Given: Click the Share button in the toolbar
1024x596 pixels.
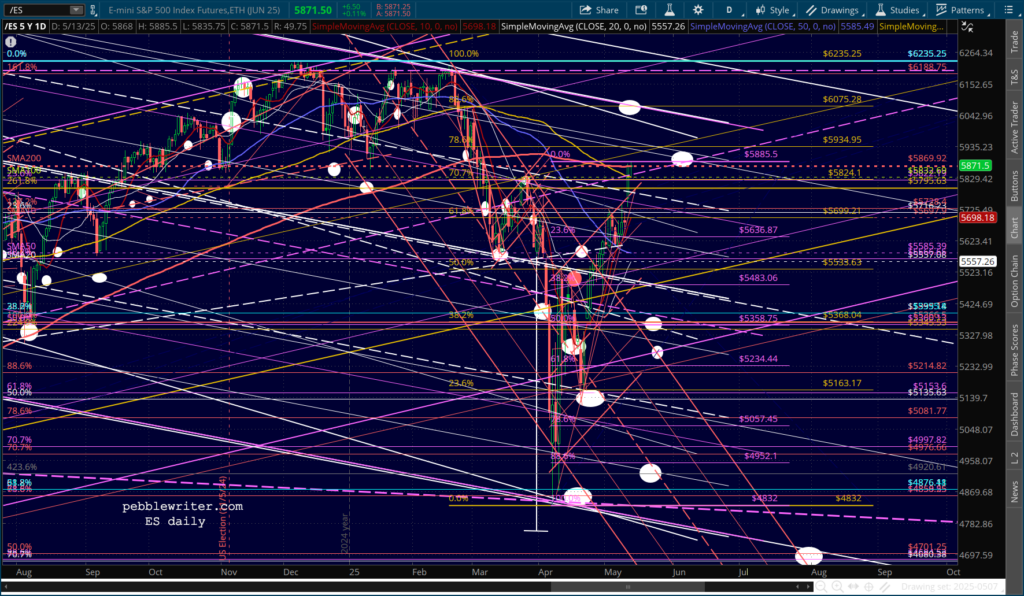Looking at the screenshot, I should 599,10.
